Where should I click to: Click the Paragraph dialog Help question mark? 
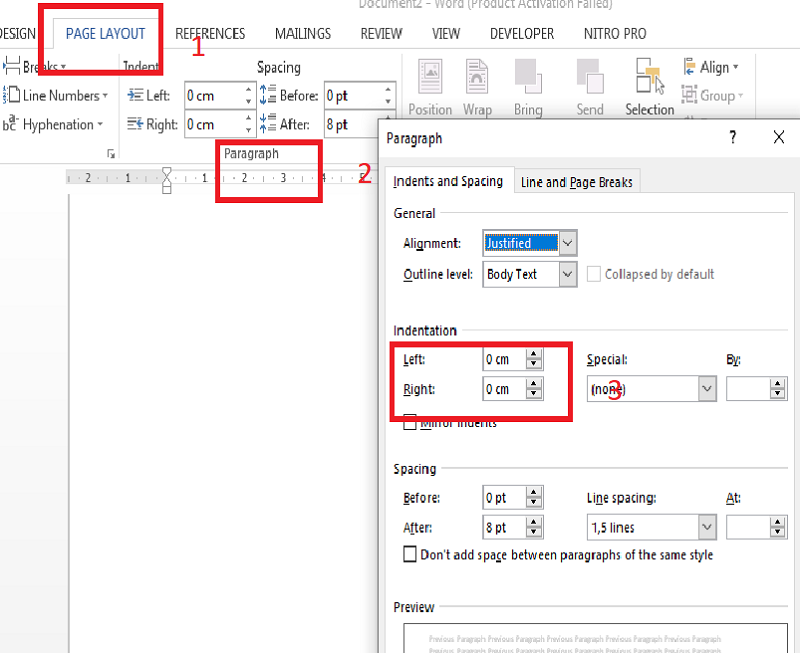pyautogui.click(x=733, y=137)
